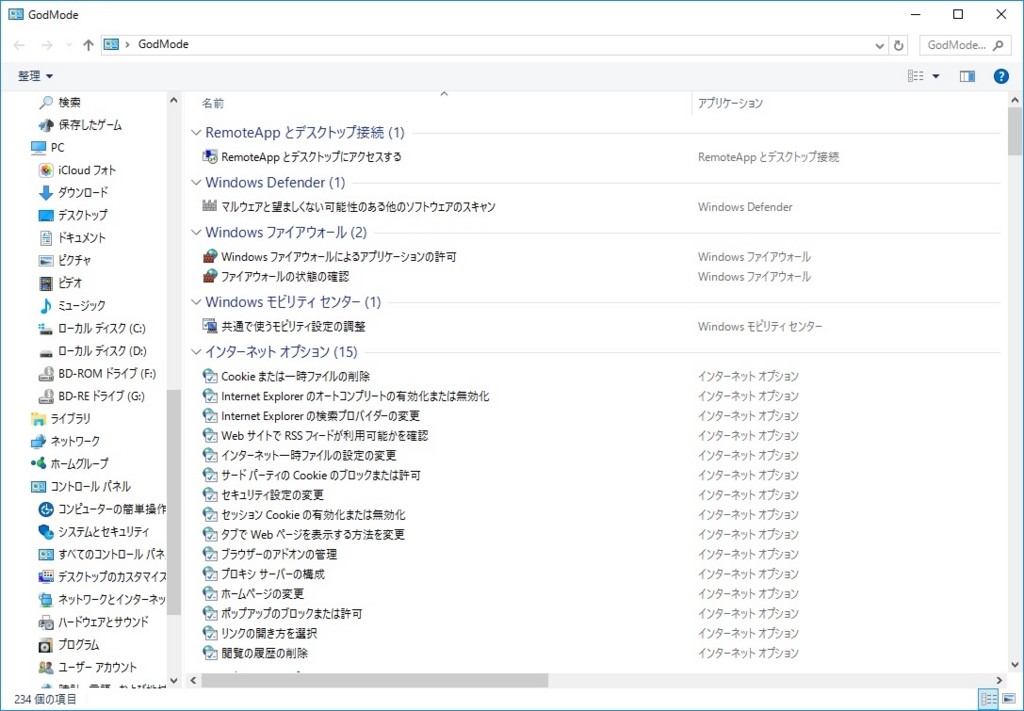Open ハードウェアとサウンド
Image resolution: width=1024 pixels, height=711 pixels.
pos(103,622)
